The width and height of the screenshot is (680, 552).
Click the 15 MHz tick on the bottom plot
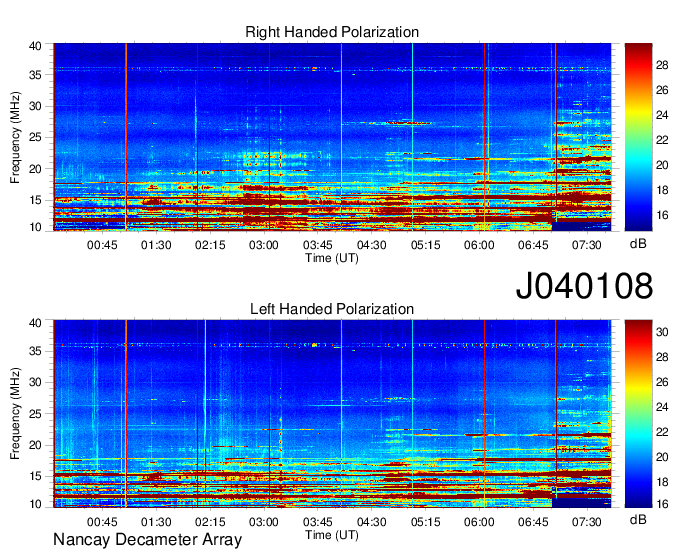coord(35,476)
